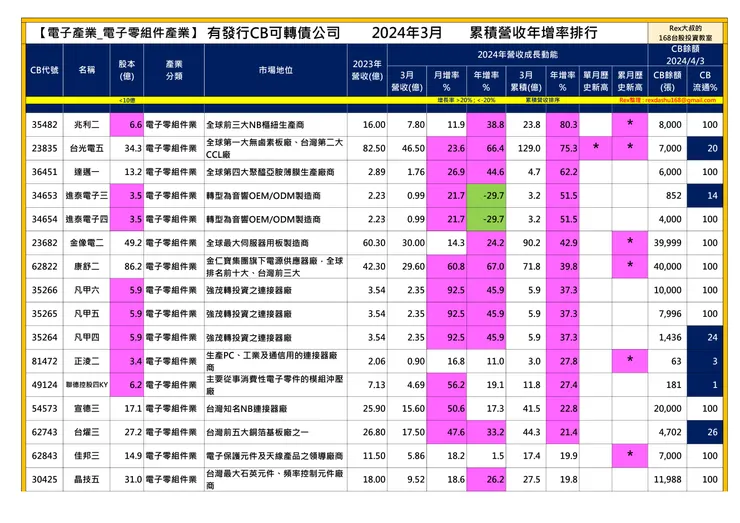Select CB code cell 35264
This screenshot has height=523, width=740.
pyautogui.click(x=44, y=337)
